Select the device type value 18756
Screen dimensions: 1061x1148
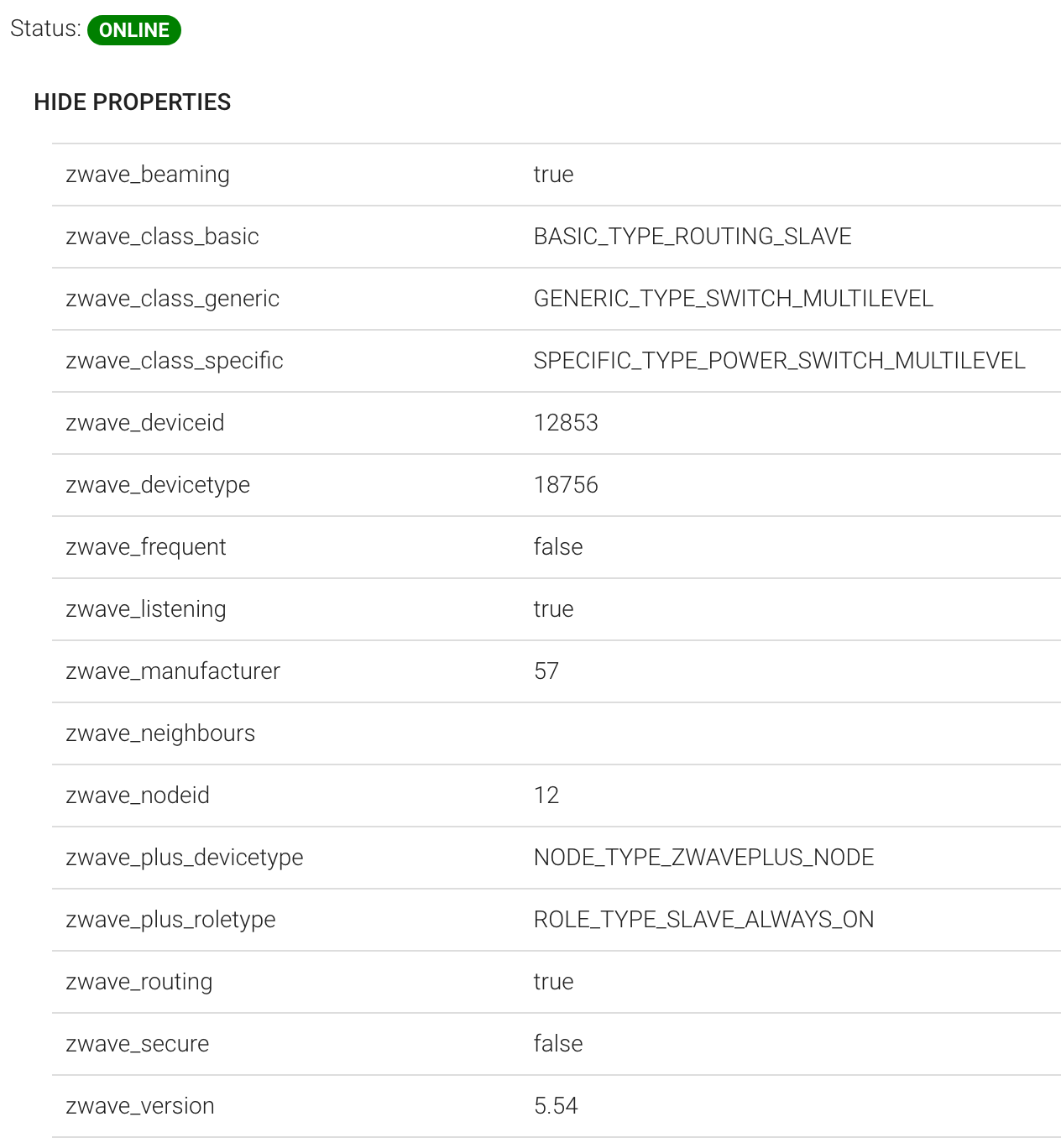pos(566,485)
